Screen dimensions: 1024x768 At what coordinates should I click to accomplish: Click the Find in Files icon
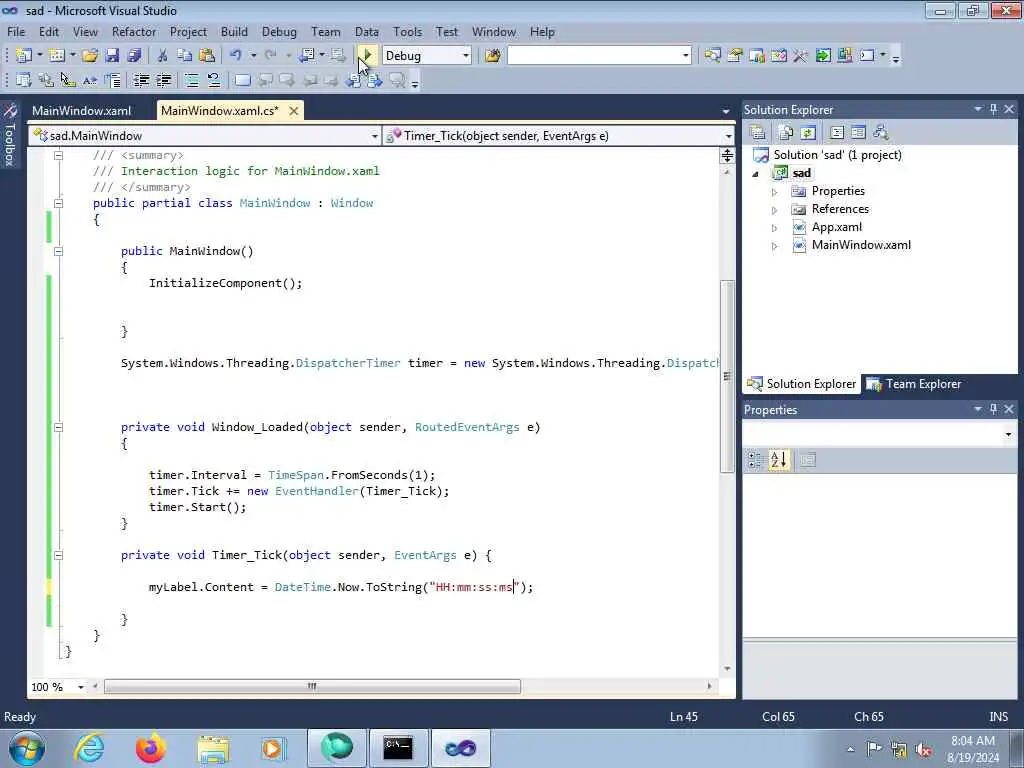coord(493,56)
